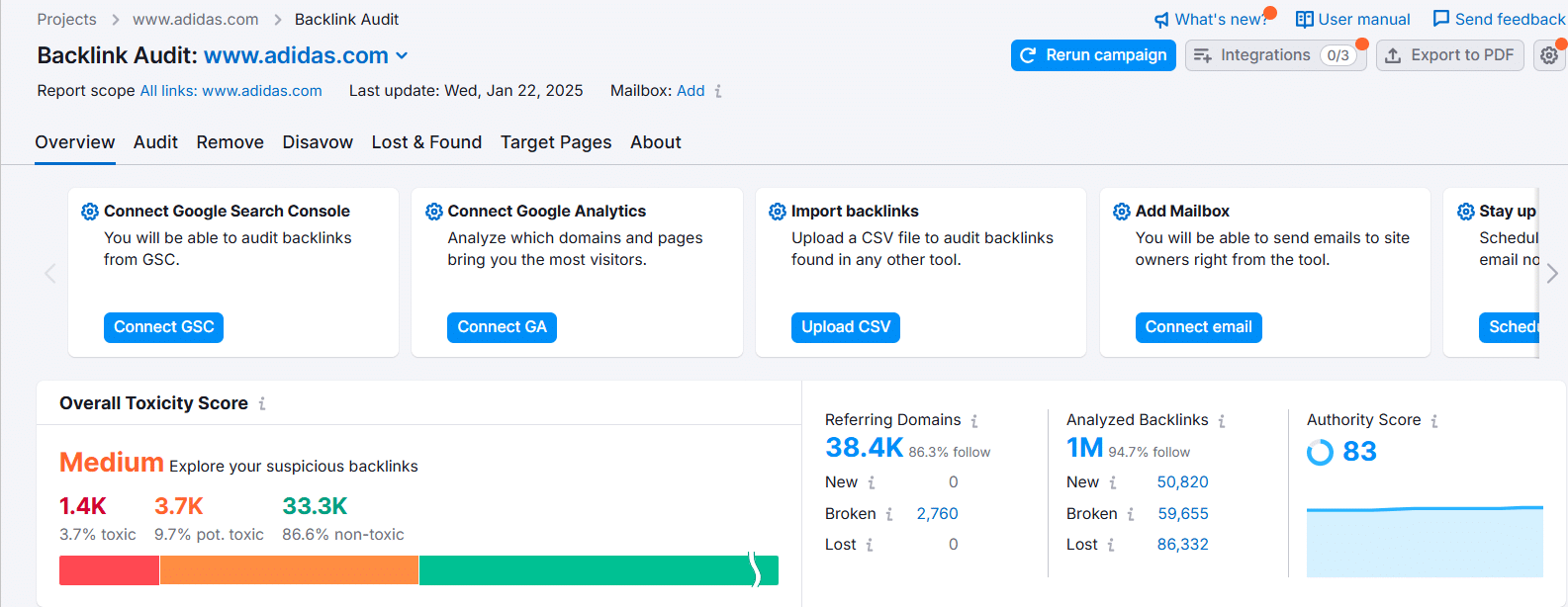Click the info icon beside Mailbox Add
The image size is (1568, 607).
(x=718, y=91)
